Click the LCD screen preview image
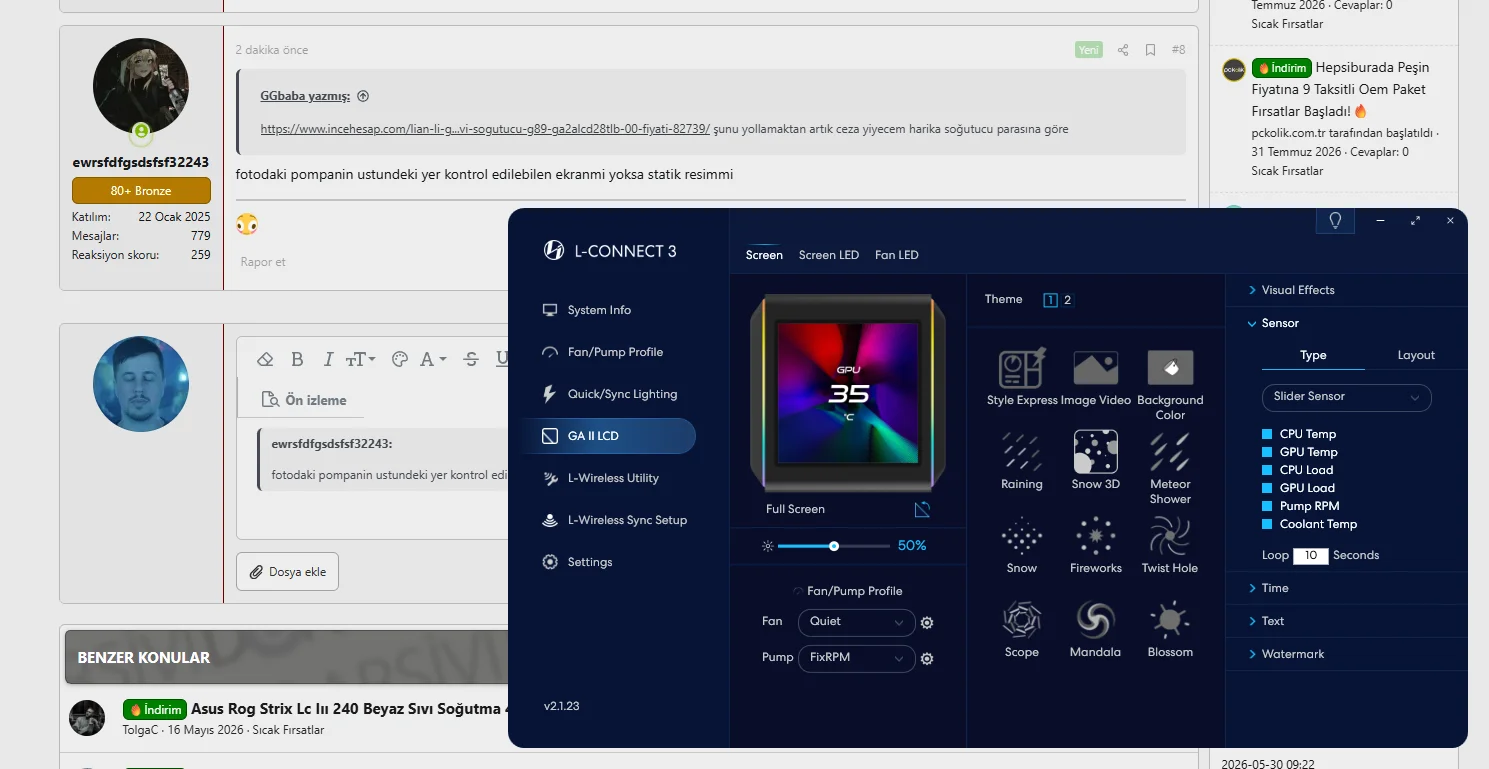The width and height of the screenshot is (1489, 769). pyautogui.click(x=848, y=391)
